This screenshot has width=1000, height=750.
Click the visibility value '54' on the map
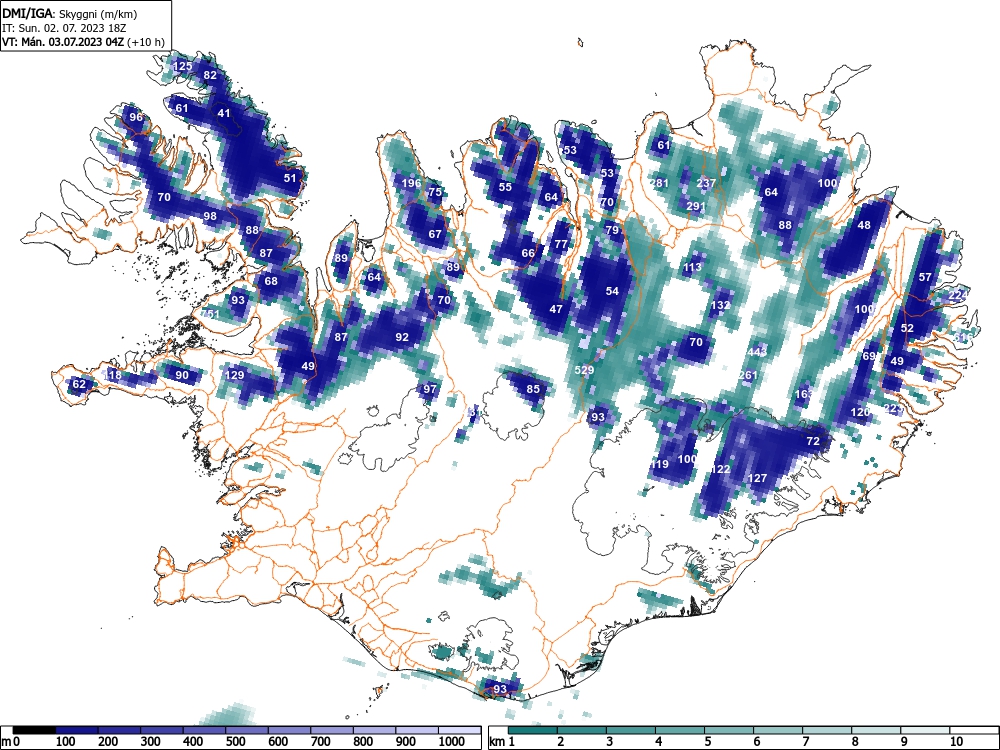(612, 291)
